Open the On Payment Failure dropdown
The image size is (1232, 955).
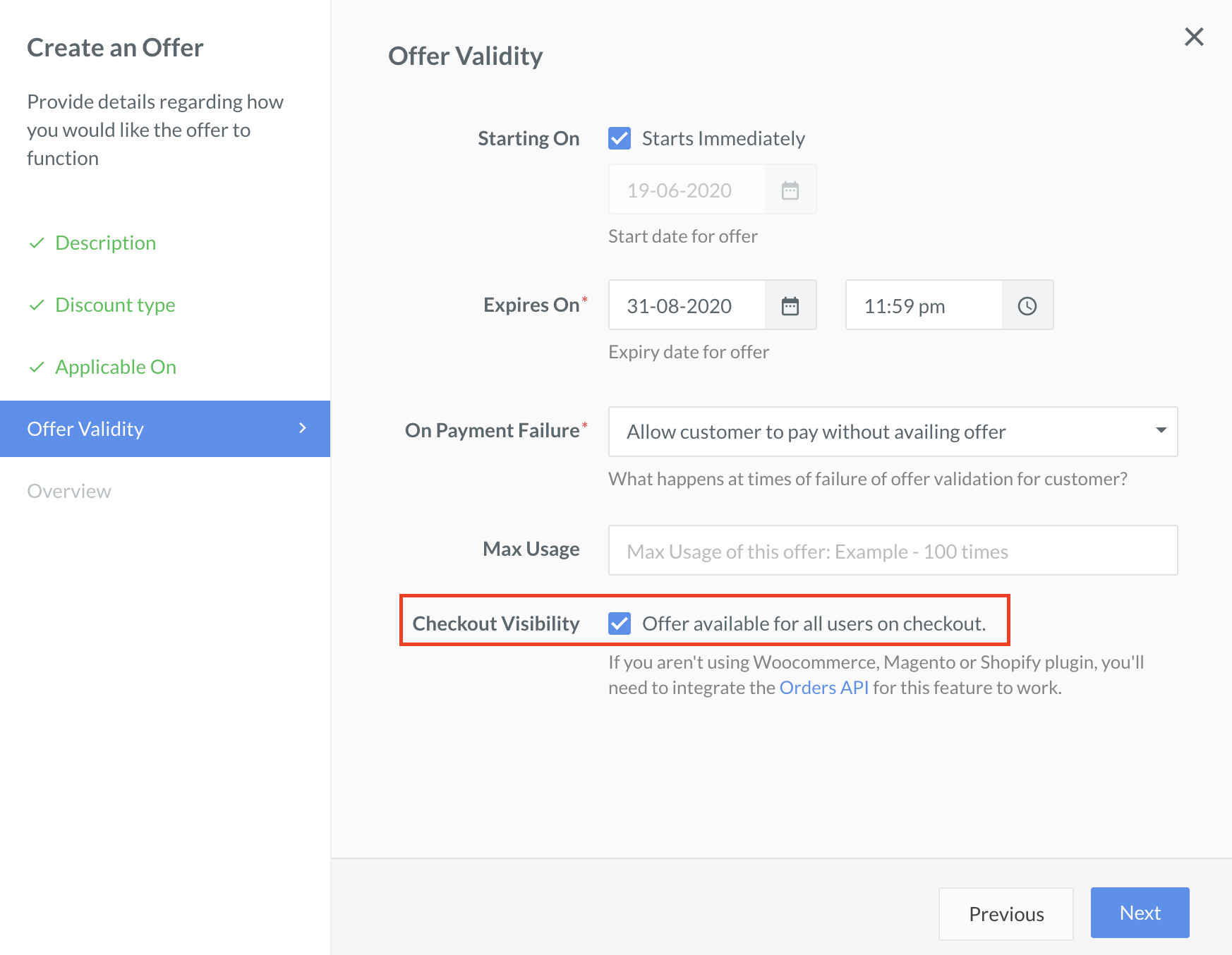pos(893,432)
